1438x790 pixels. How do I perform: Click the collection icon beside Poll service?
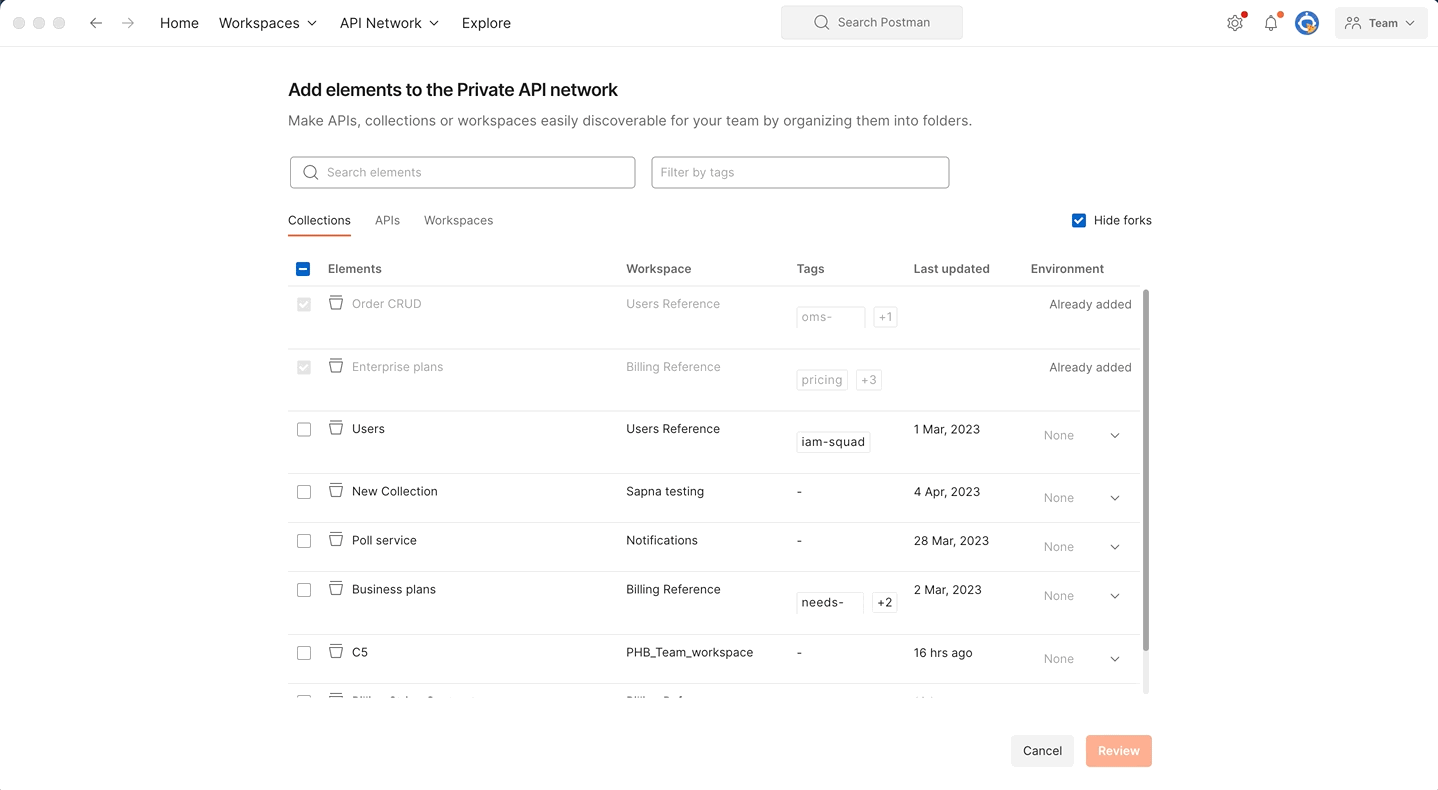(x=335, y=540)
